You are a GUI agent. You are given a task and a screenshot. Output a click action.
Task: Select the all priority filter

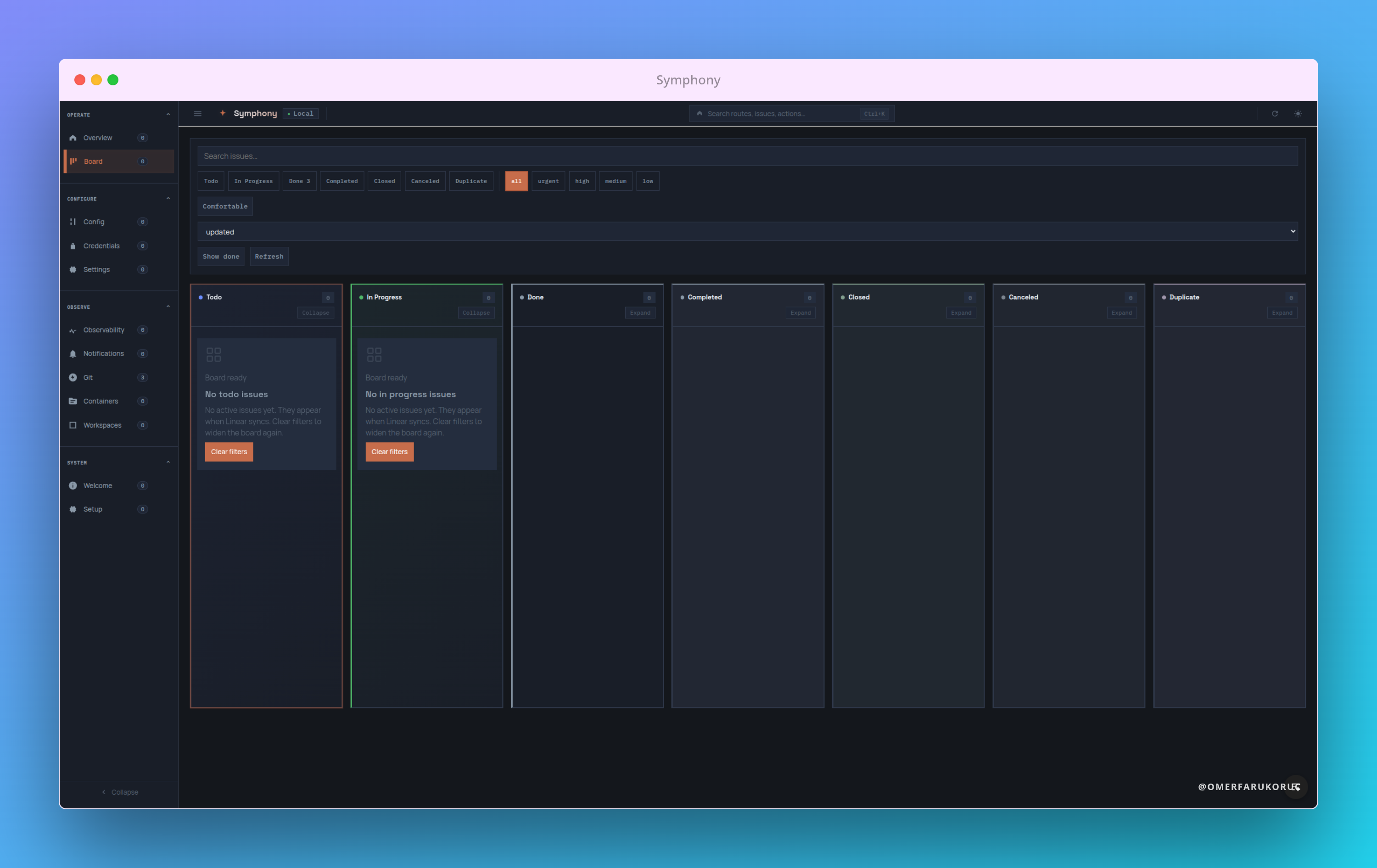(516, 181)
